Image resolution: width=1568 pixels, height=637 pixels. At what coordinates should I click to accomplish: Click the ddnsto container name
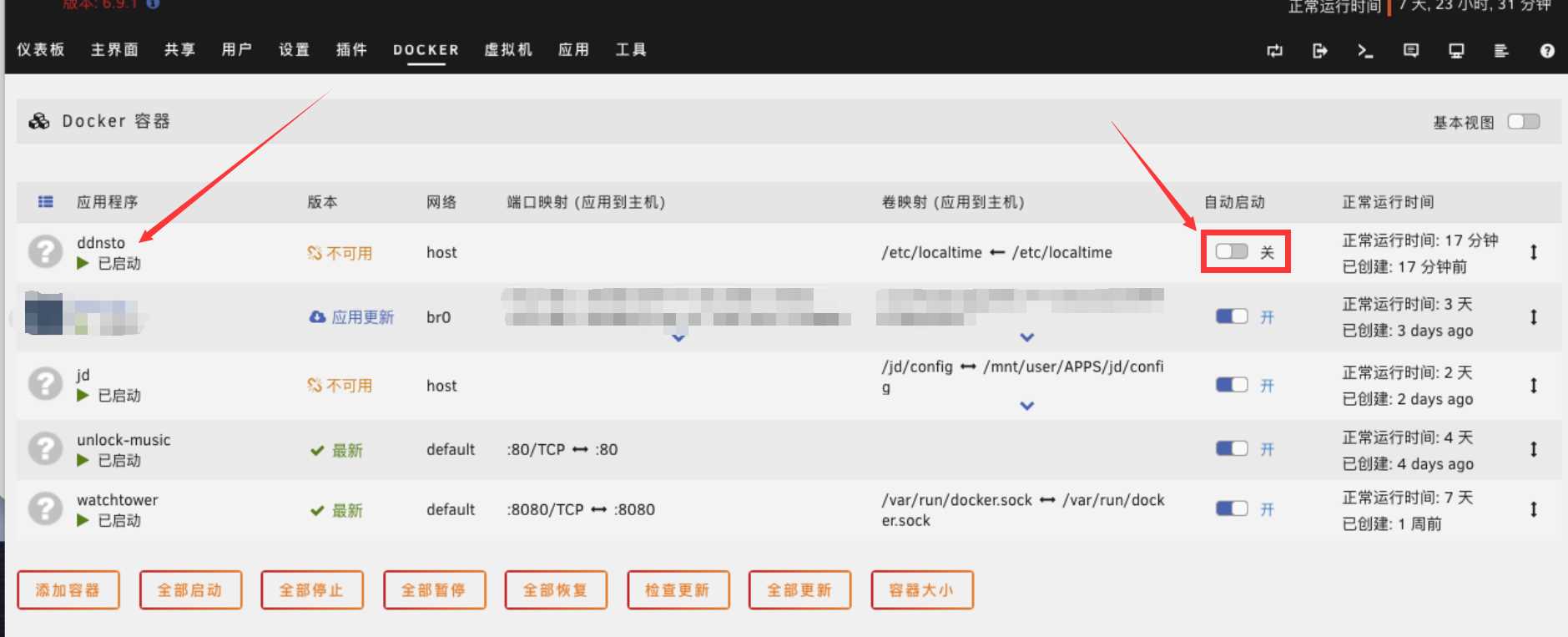[101, 243]
